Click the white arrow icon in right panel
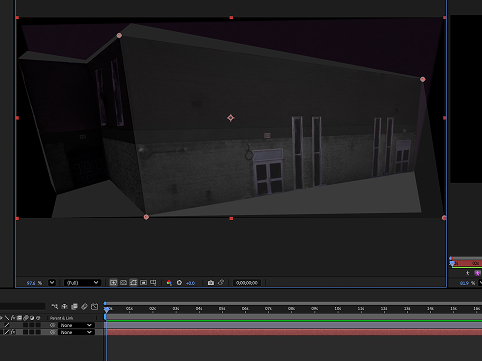The width and height of the screenshot is (482, 362). coord(468,273)
